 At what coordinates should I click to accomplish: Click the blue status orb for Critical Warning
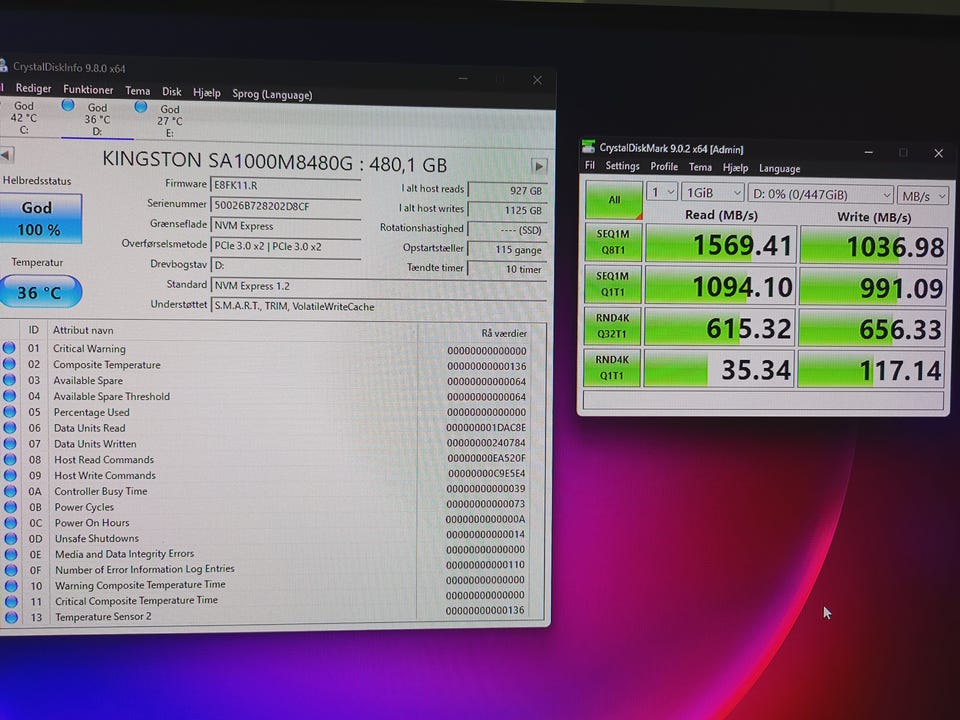(9, 348)
